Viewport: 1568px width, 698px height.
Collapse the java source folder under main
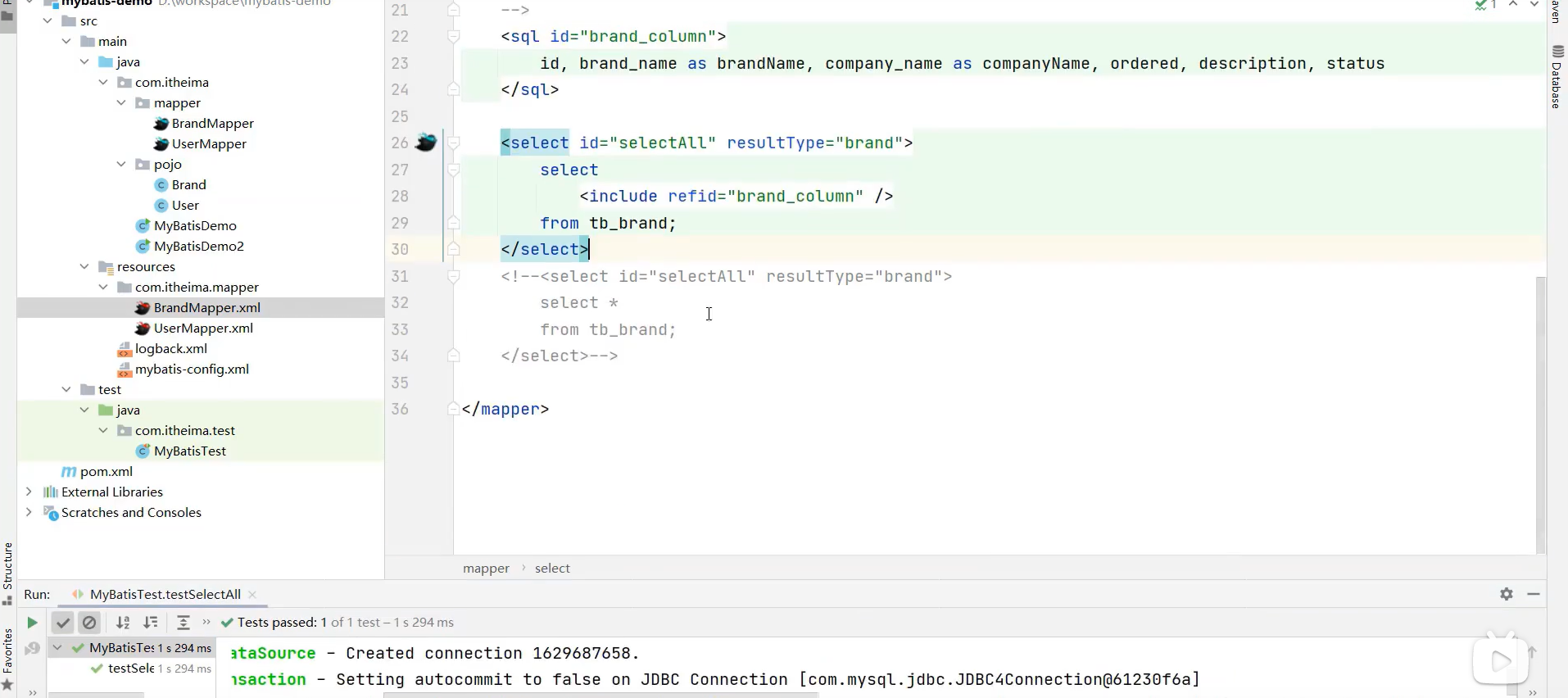tap(84, 61)
